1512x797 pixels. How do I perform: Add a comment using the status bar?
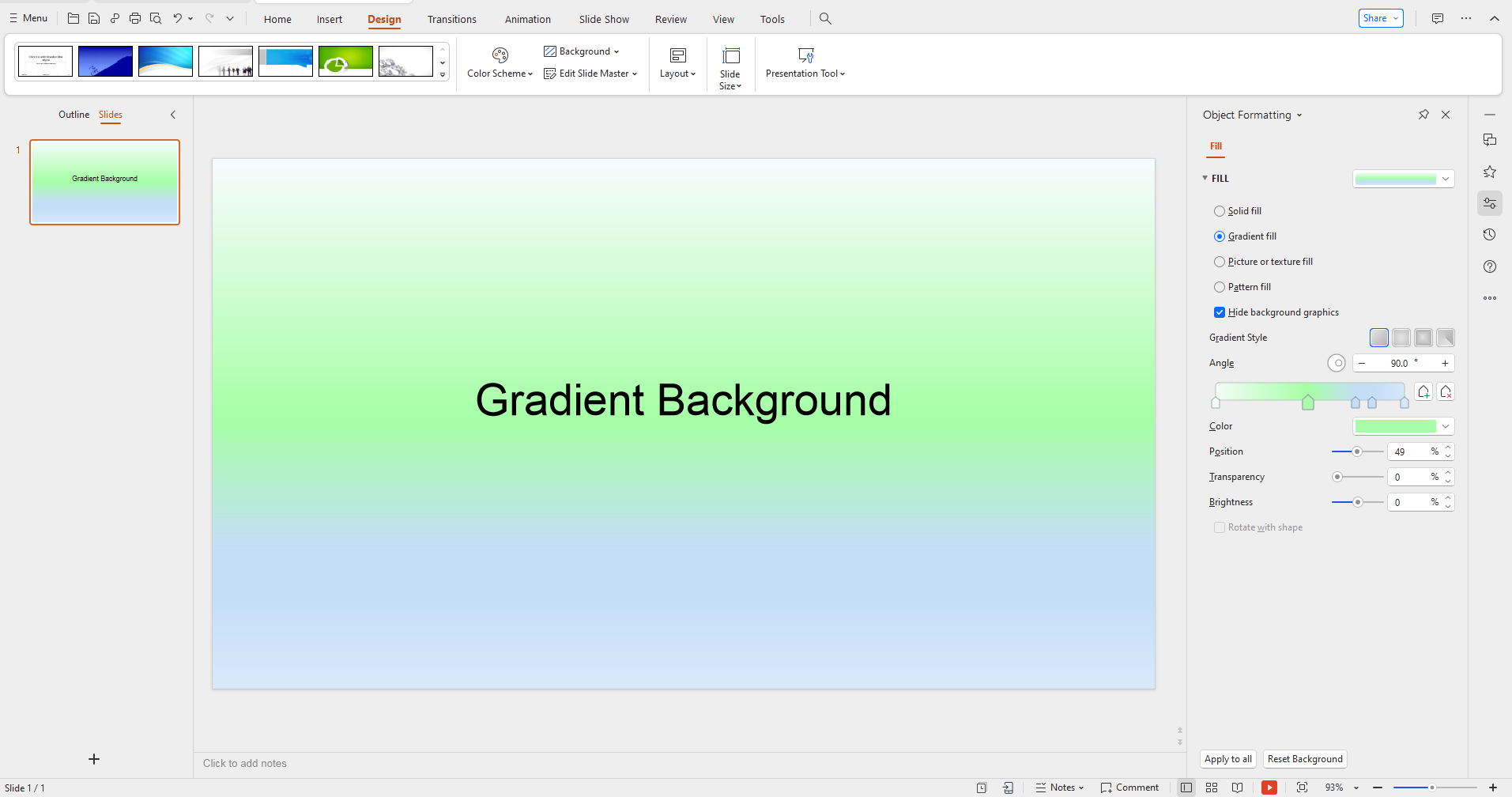[x=1129, y=787]
